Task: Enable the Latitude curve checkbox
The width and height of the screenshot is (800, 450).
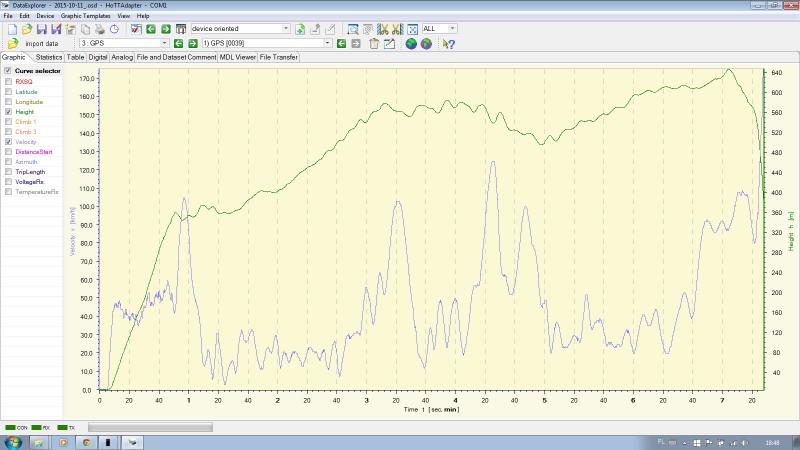Action: click(9, 91)
